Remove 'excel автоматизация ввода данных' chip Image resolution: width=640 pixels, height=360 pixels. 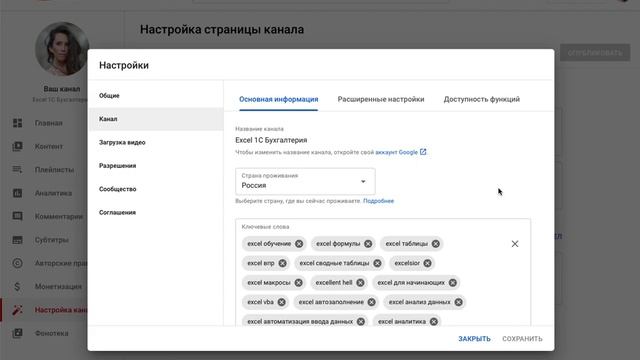[361, 322]
